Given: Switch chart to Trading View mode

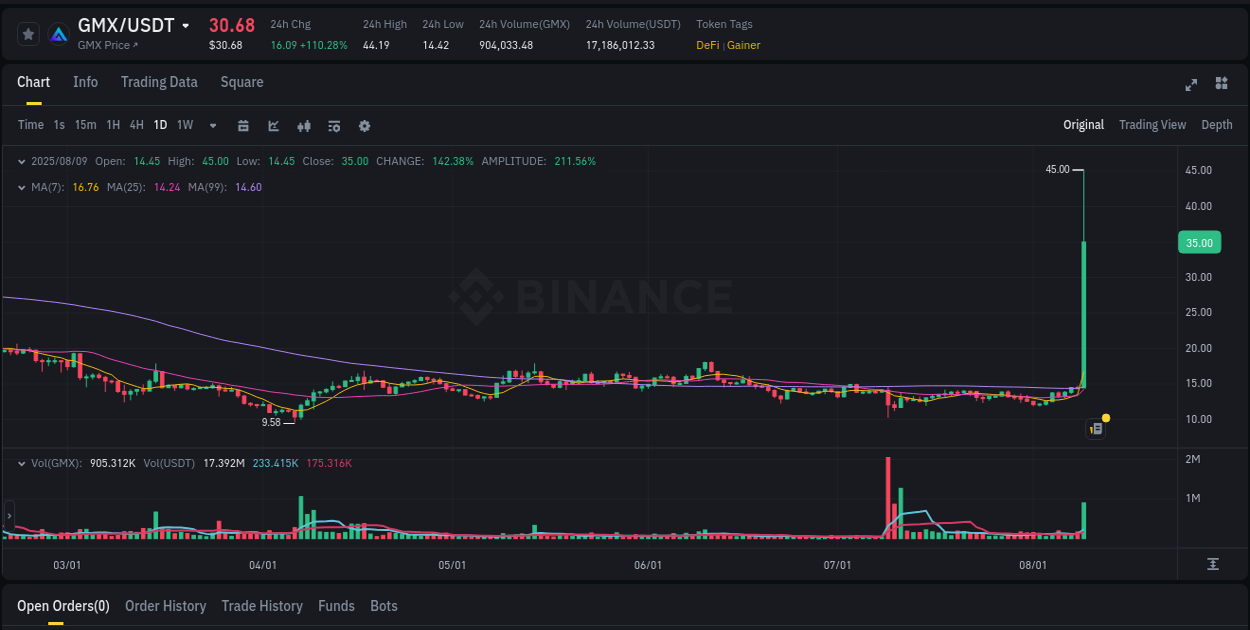Looking at the screenshot, I should (1152, 125).
